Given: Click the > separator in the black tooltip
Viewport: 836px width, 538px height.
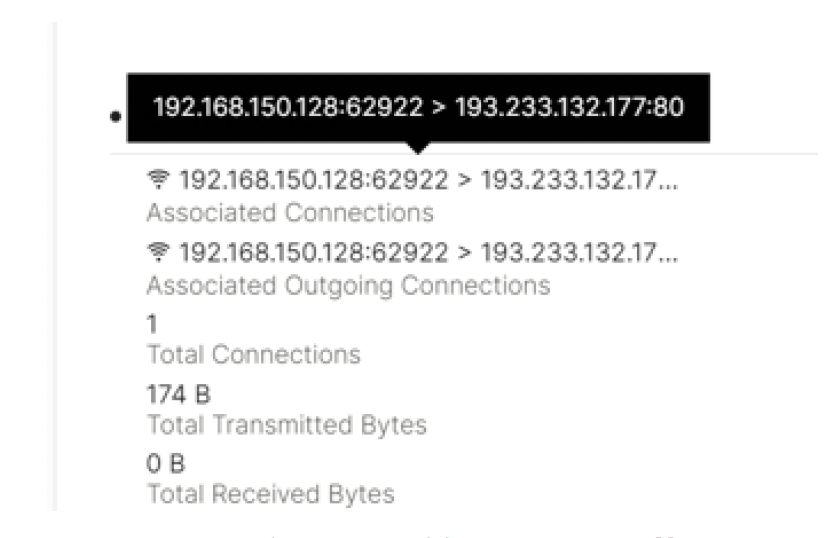Looking at the screenshot, I should [439, 108].
